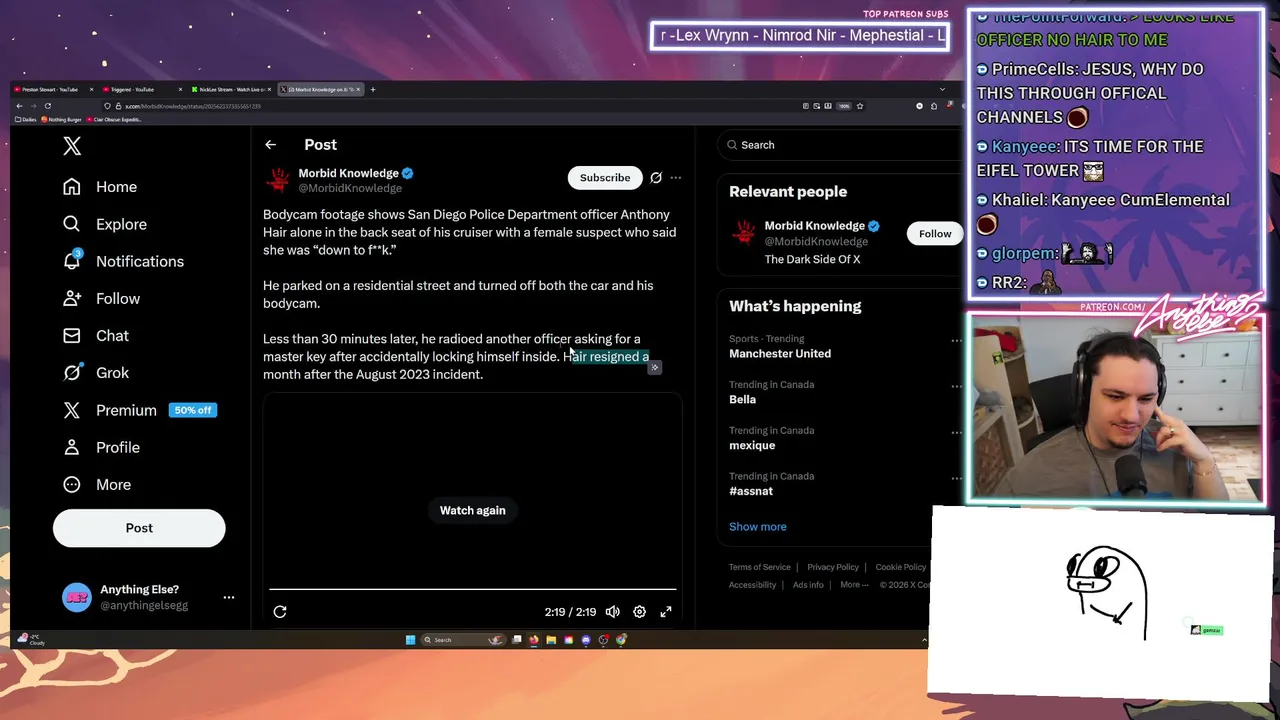This screenshot has height=720, width=1280.
Task: Open Explore in the X sidebar
Action: 105,224
